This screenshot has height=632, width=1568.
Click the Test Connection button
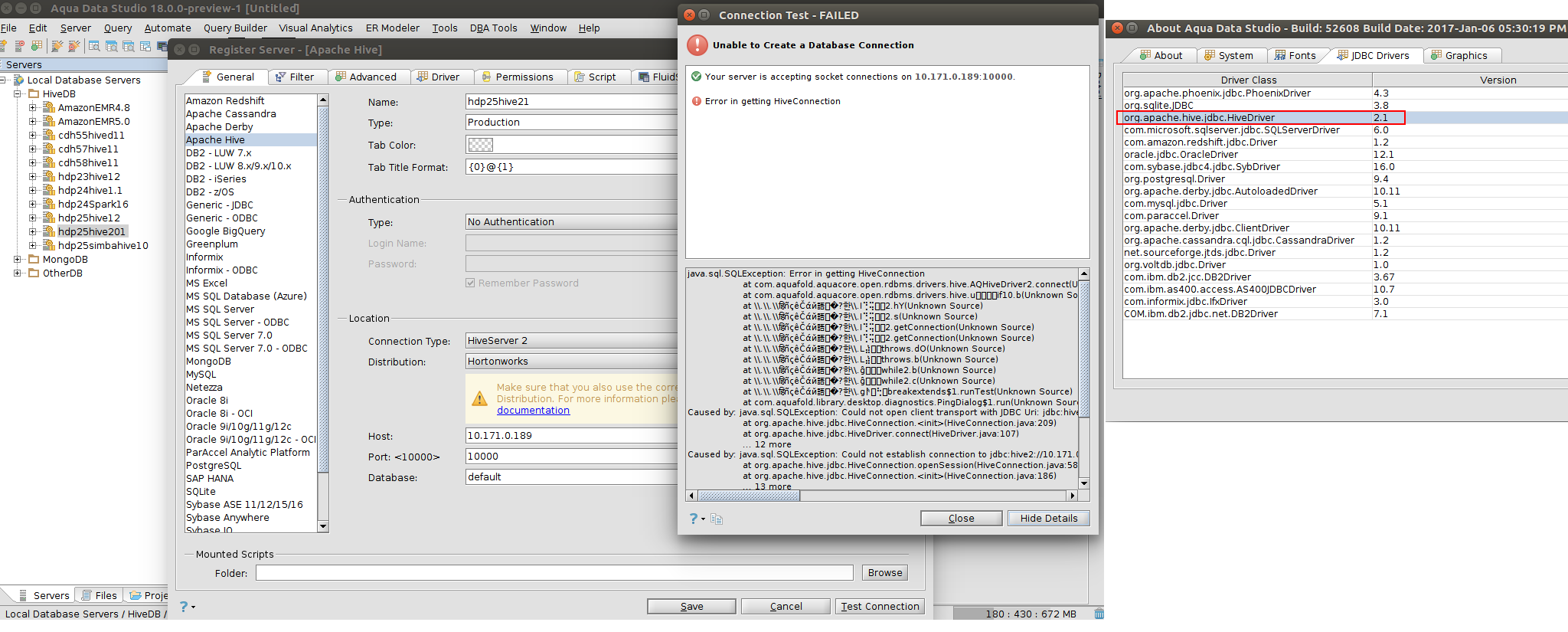pyautogui.click(x=880, y=607)
